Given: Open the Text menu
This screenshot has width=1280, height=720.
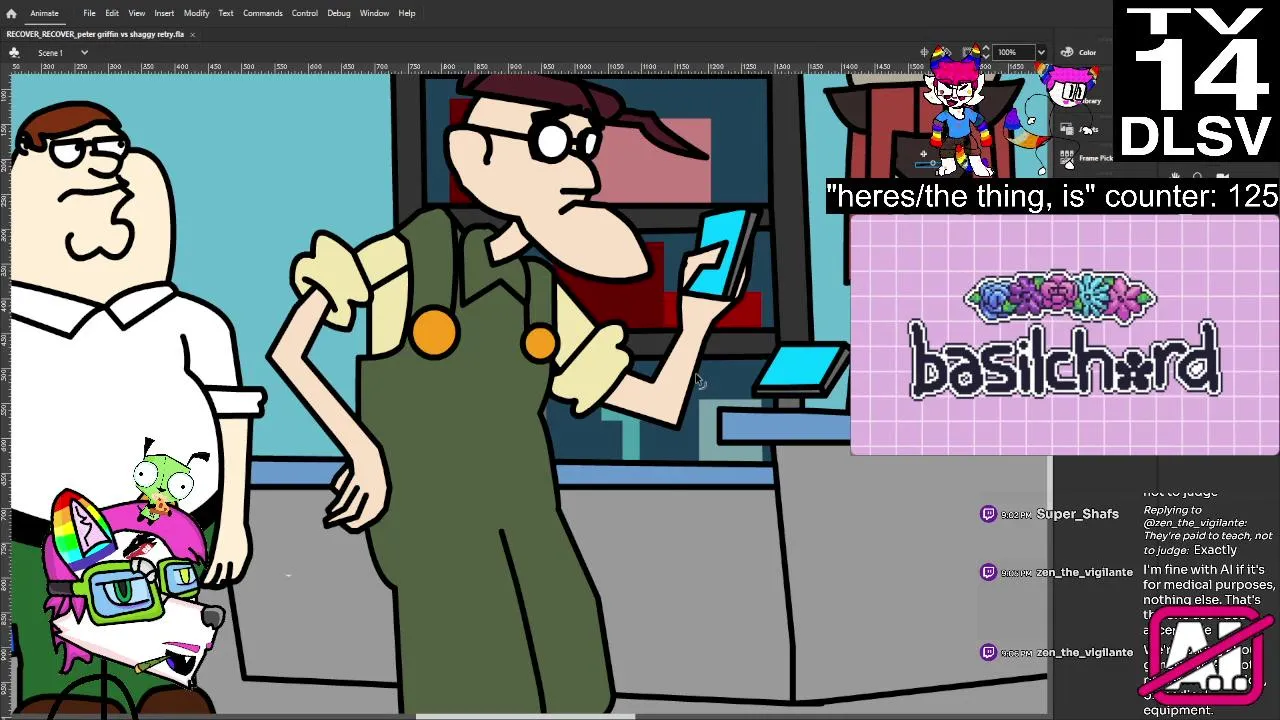Looking at the screenshot, I should 226,13.
